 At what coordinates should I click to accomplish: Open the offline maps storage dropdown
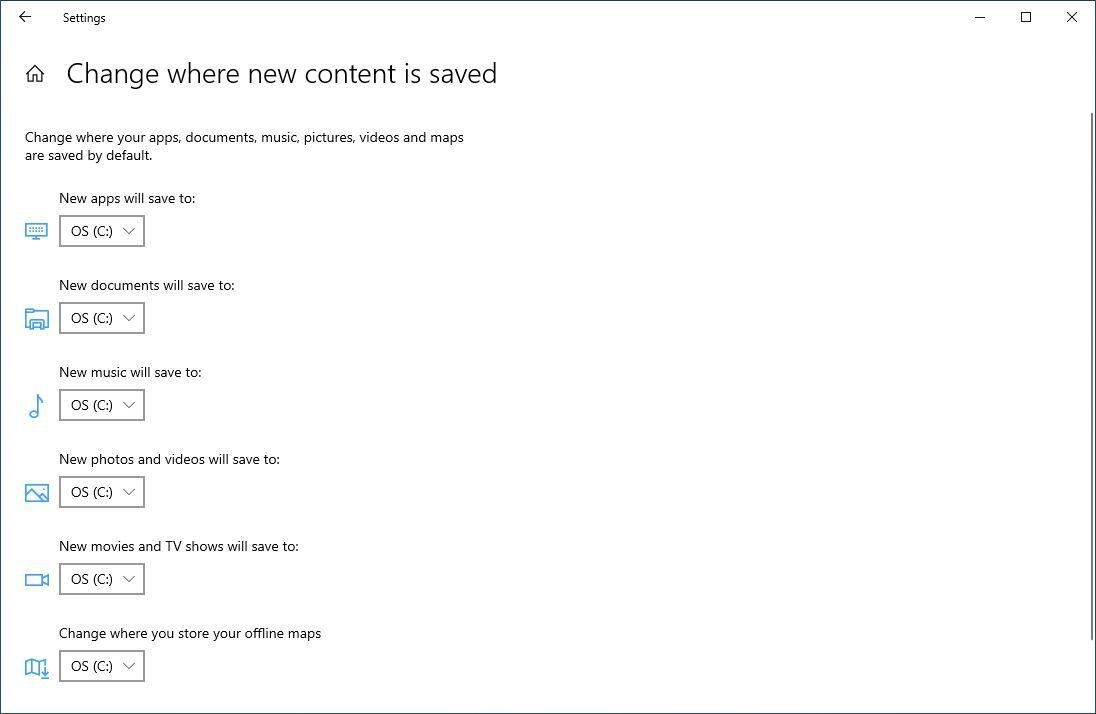(x=101, y=666)
